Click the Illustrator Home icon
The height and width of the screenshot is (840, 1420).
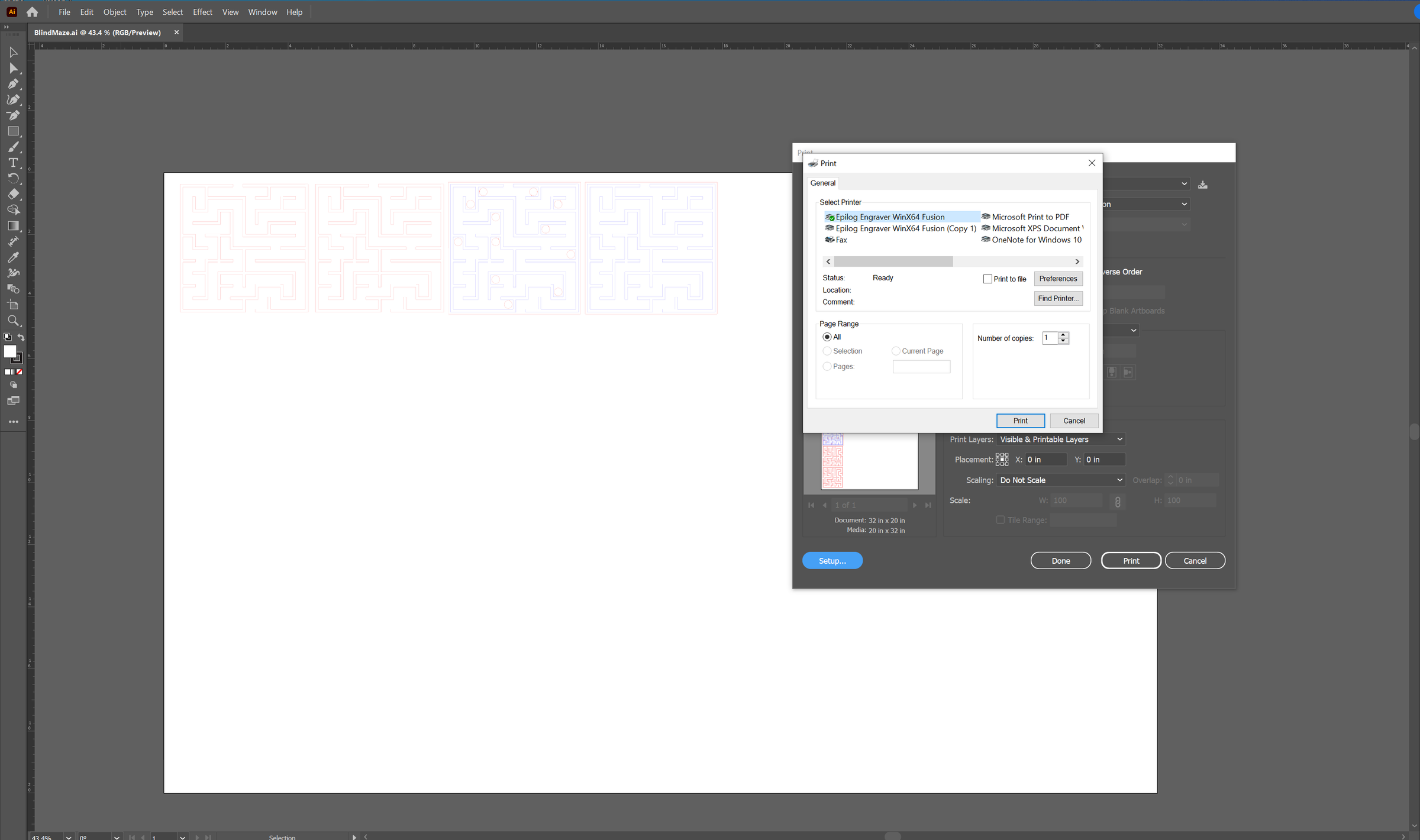coord(32,12)
